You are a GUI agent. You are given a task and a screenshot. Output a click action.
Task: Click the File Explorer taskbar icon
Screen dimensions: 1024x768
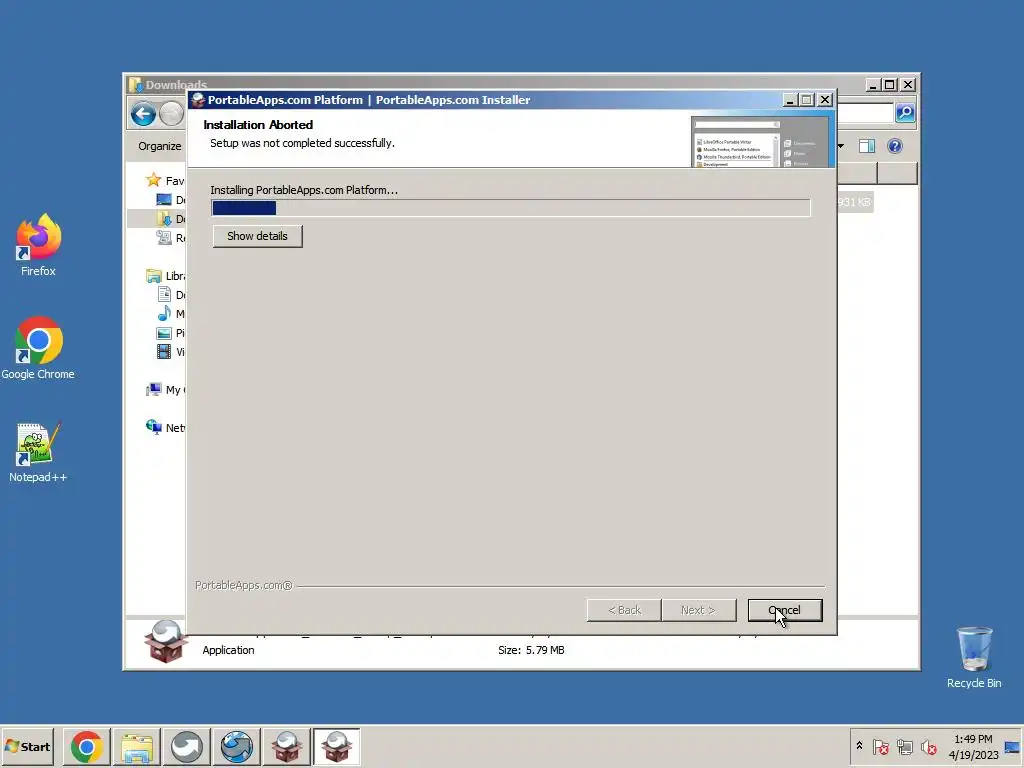(x=136, y=746)
